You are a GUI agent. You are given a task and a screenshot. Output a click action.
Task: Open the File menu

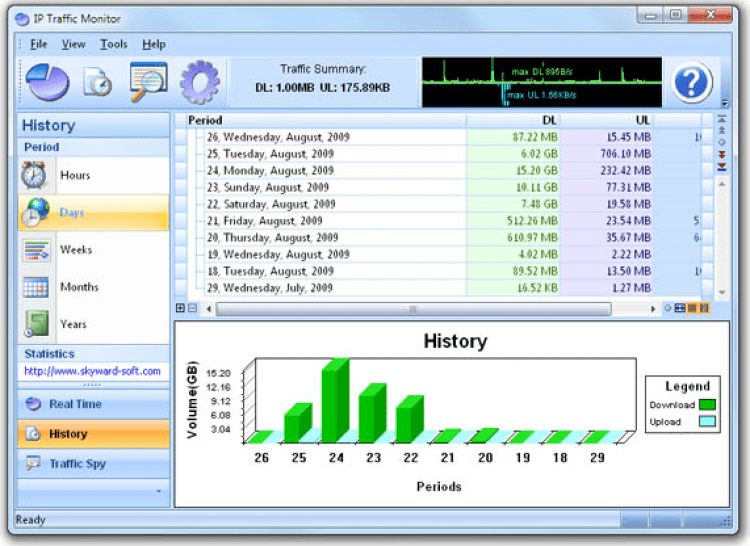[39, 44]
